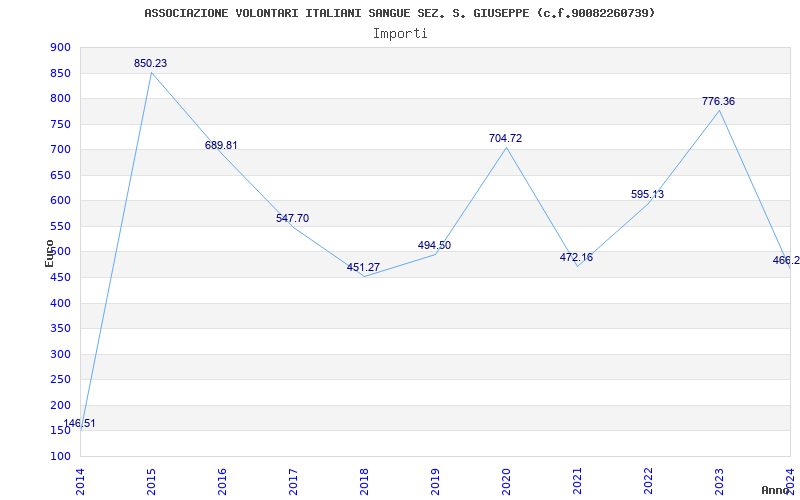
Task: Click the 2014 x-axis year label
Action: (80, 481)
